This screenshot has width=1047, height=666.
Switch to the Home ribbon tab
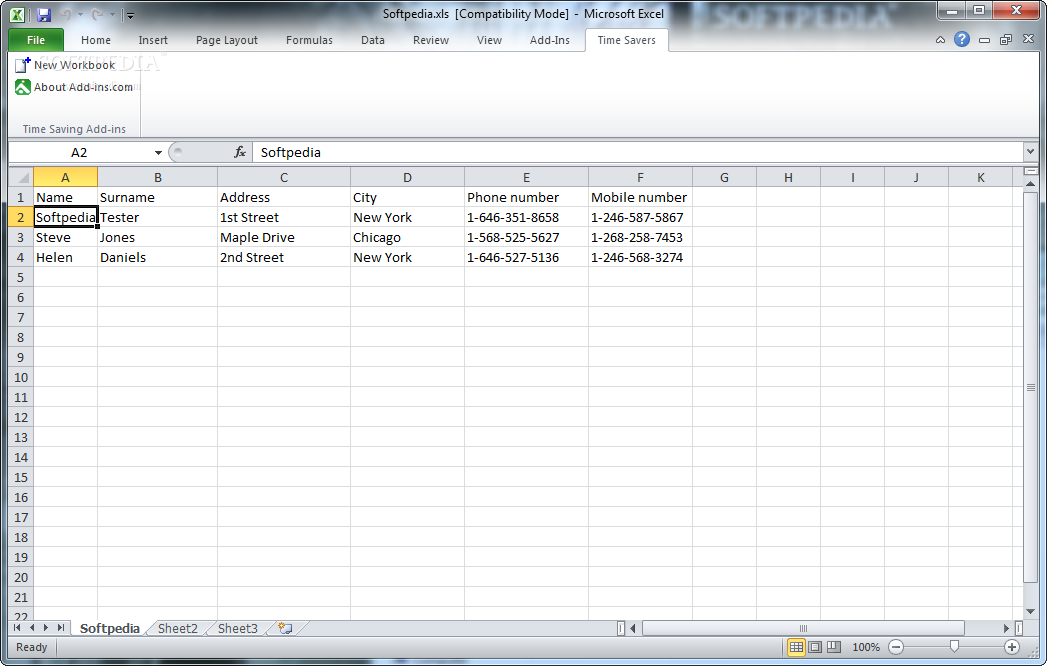[x=96, y=40]
